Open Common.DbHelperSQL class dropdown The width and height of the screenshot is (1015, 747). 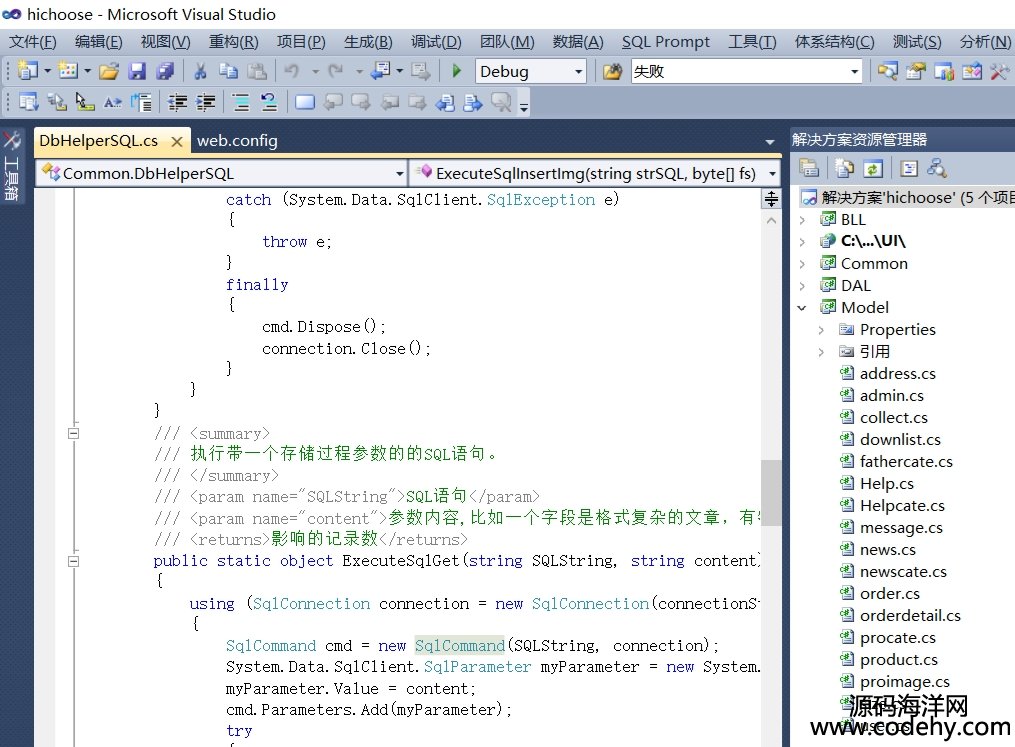tap(399, 173)
